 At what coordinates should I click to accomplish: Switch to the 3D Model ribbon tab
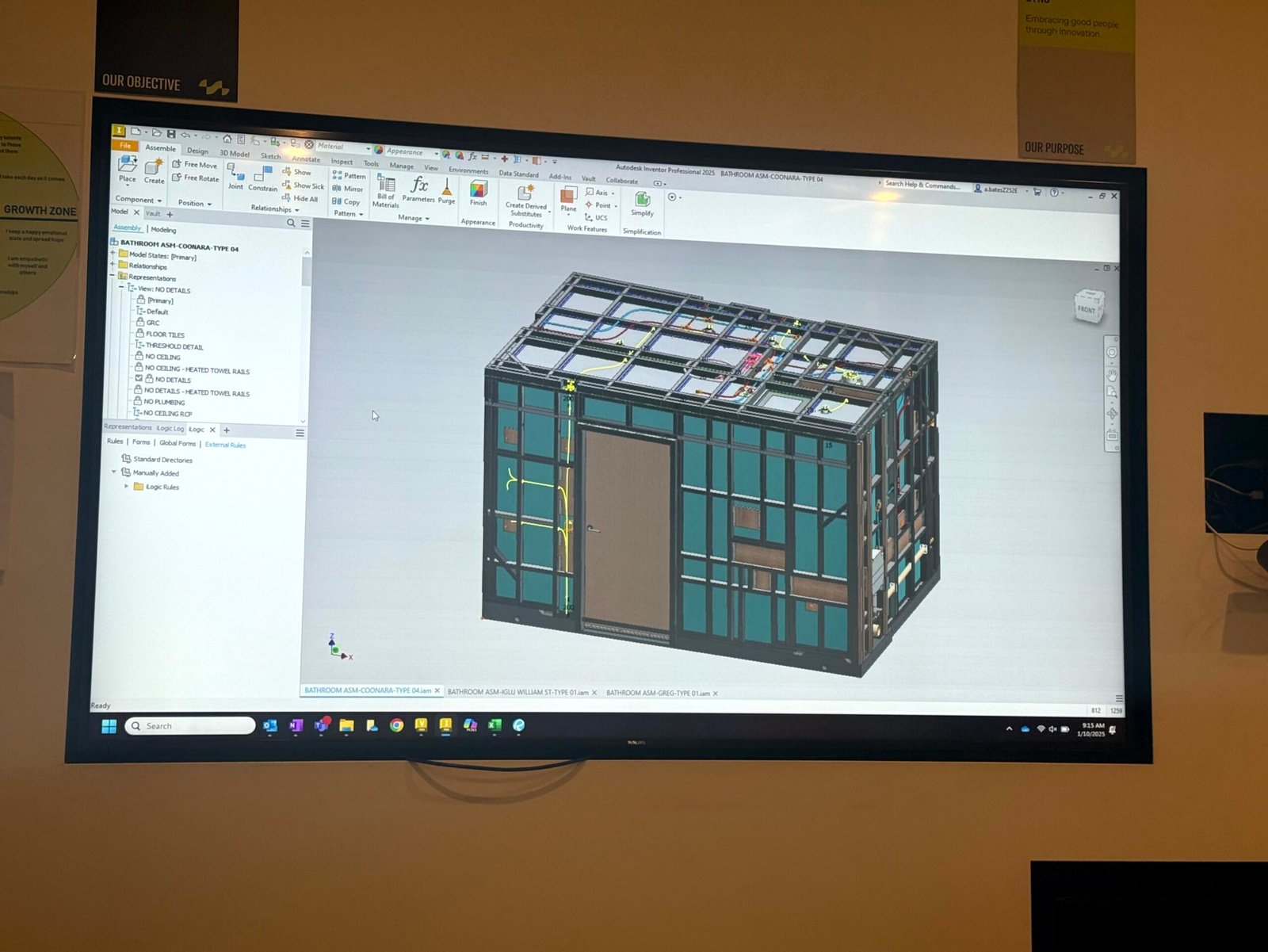(x=235, y=154)
